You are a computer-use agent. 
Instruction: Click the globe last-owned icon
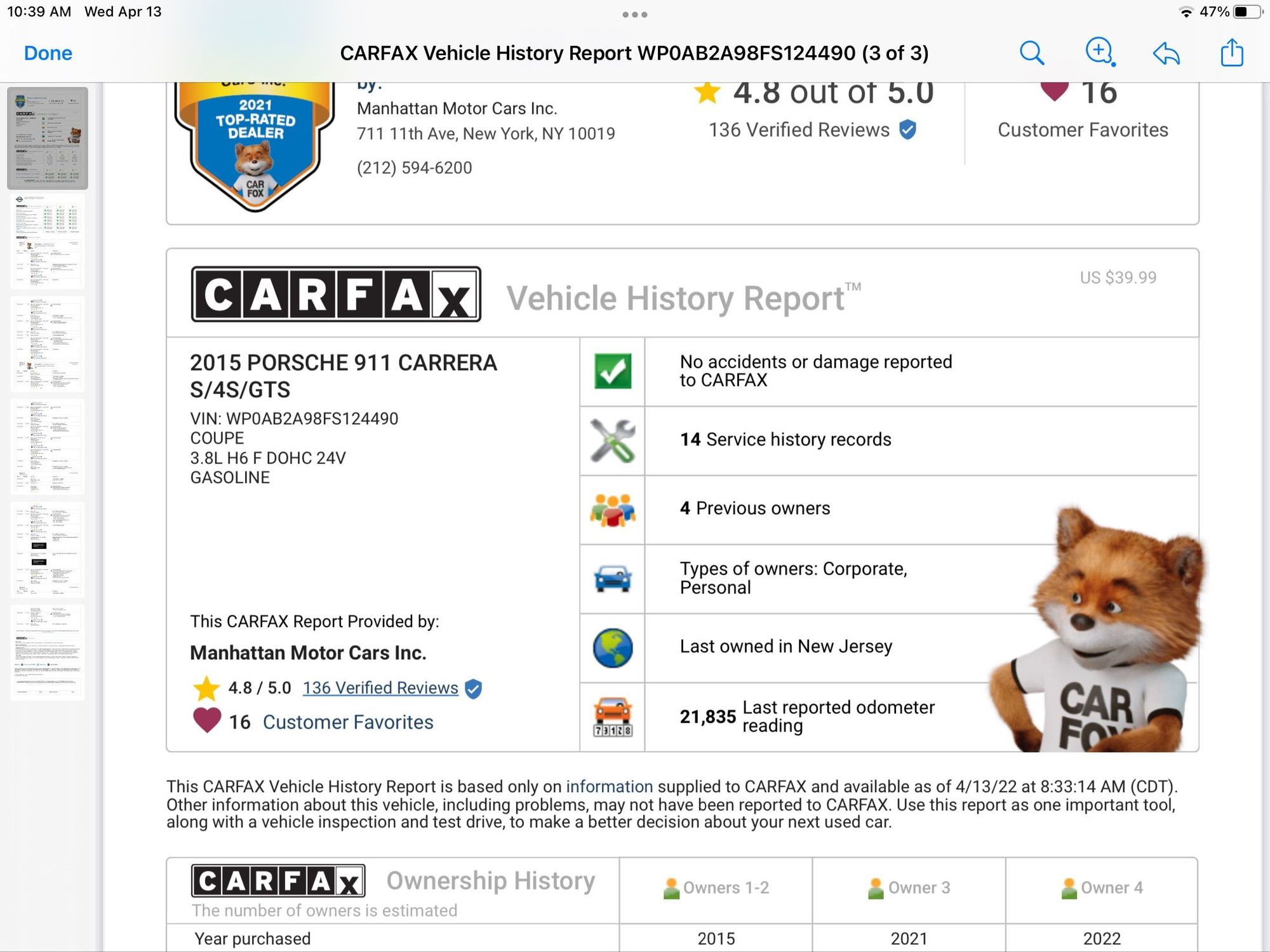(613, 648)
